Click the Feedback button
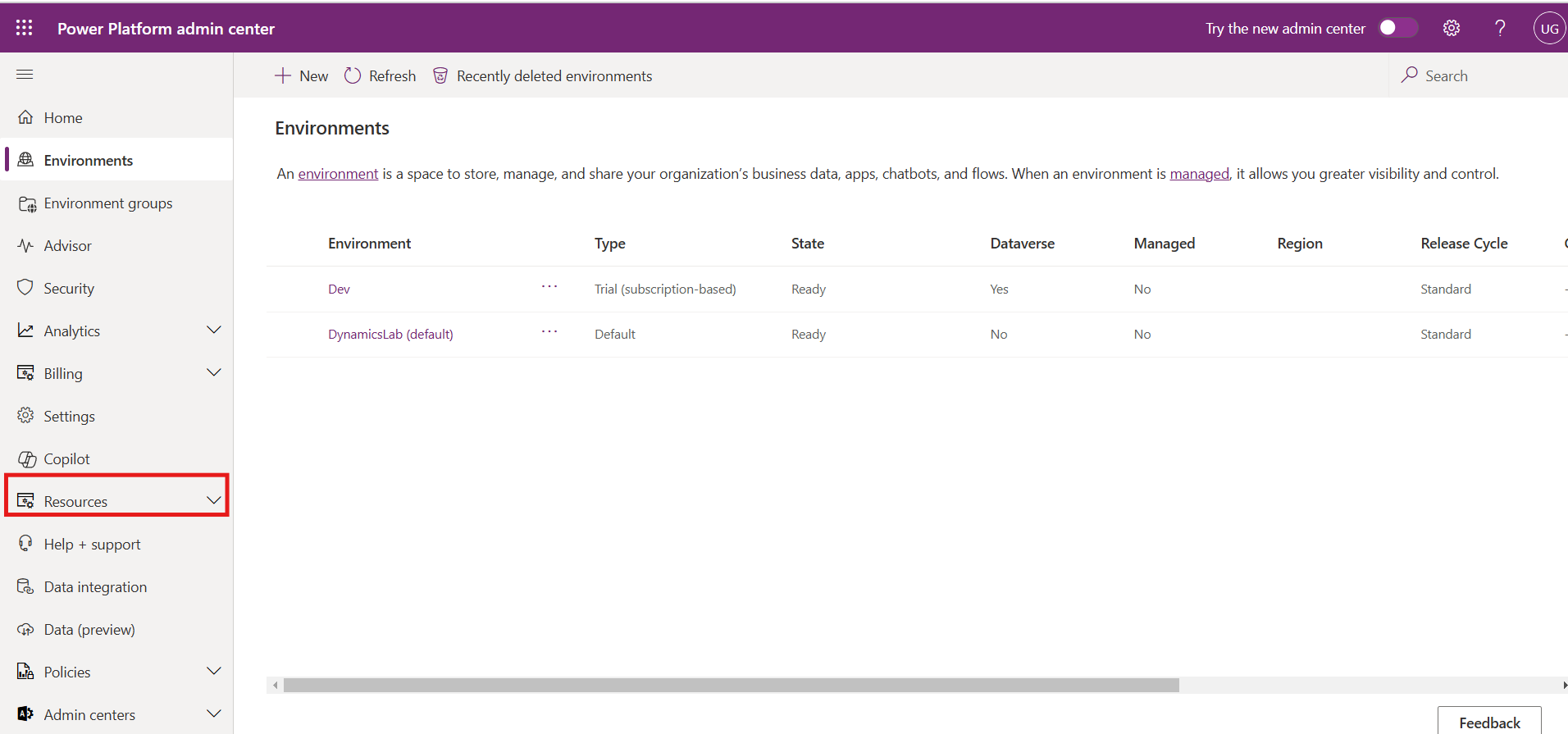The image size is (1568, 734). click(x=1488, y=722)
